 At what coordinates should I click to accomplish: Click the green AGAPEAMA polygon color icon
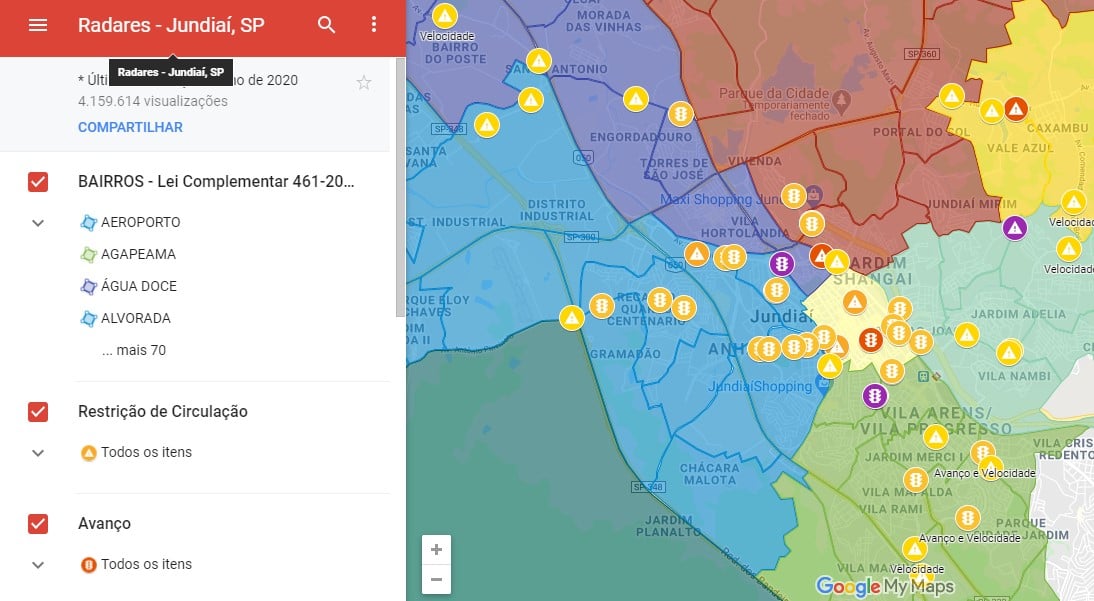pyautogui.click(x=88, y=254)
